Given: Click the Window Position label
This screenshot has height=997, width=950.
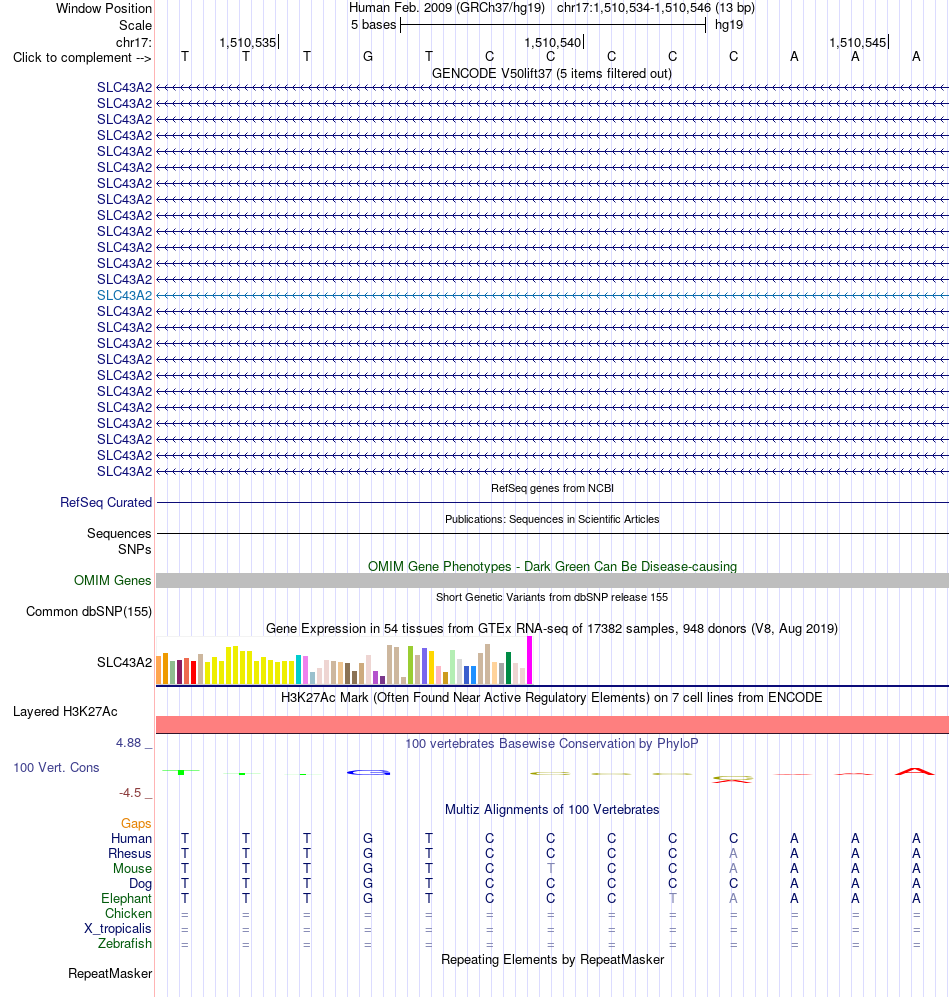Looking at the screenshot, I should click(104, 8).
